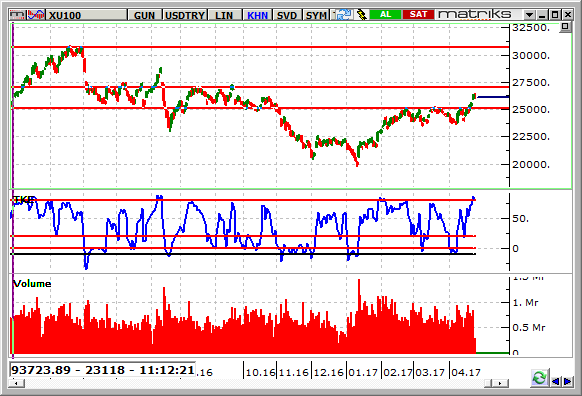Click the 1. Mr volume axis label

click(x=525, y=303)
